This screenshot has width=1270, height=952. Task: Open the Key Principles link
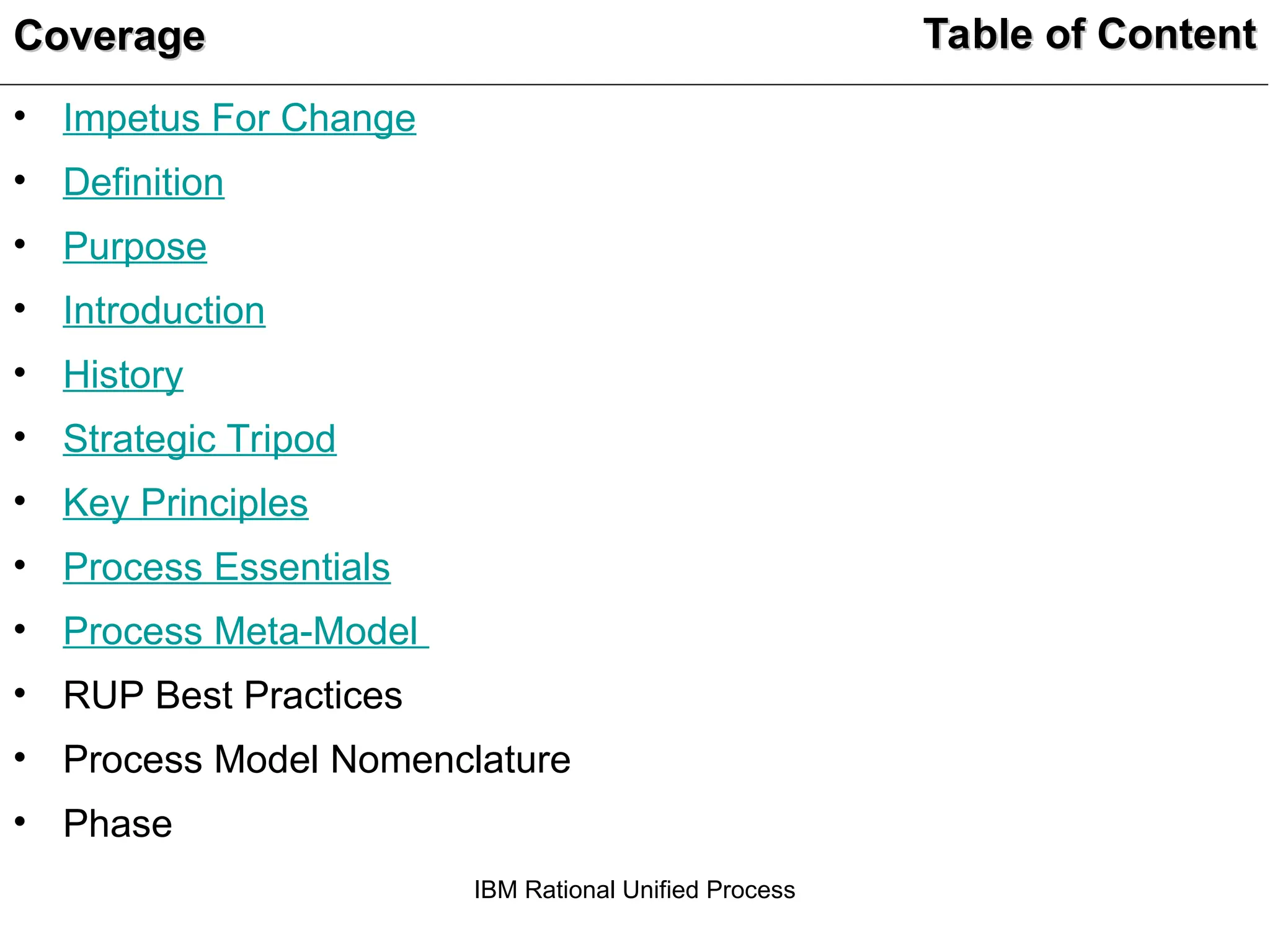pos(186,503)
